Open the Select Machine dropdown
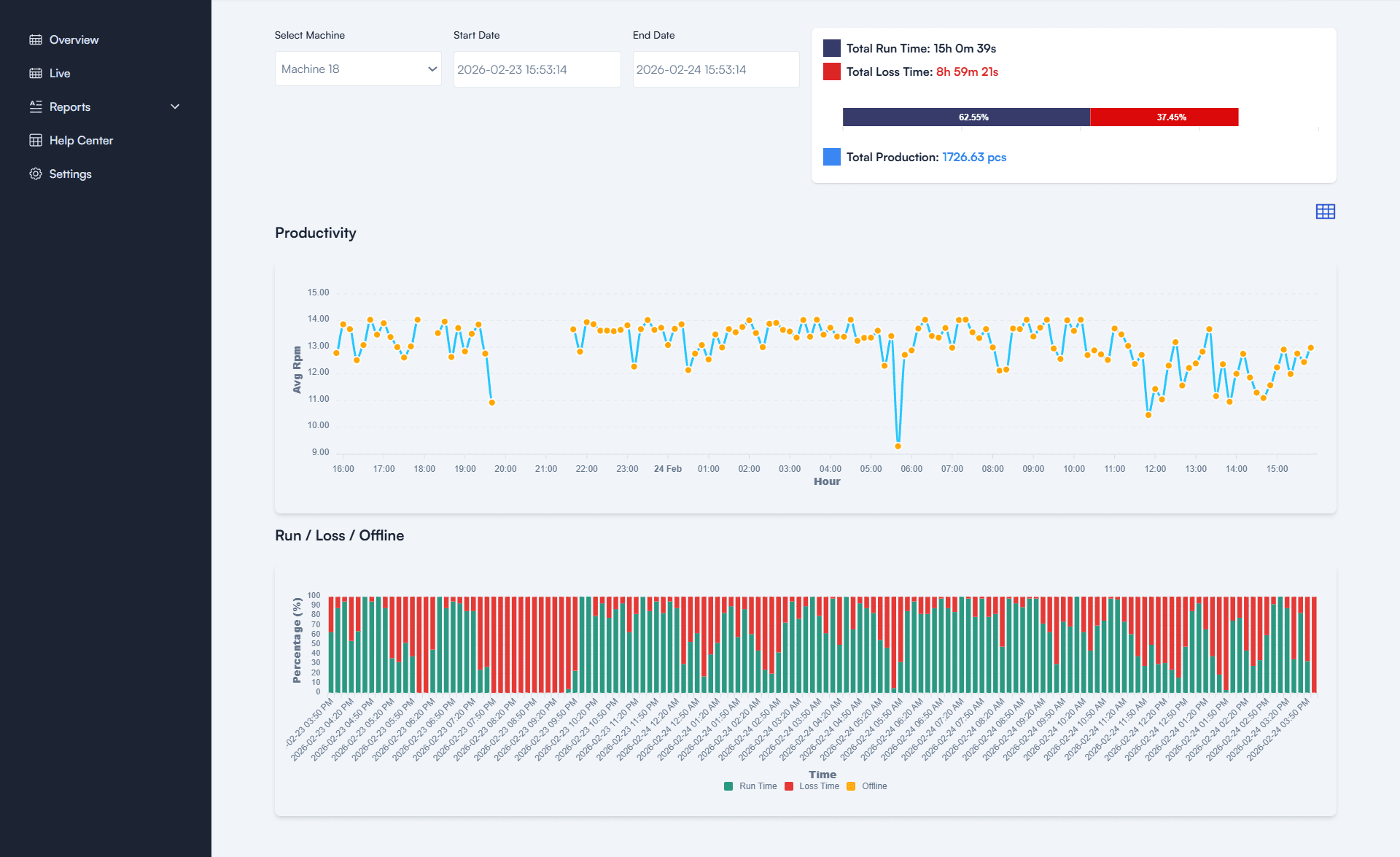 358,69
